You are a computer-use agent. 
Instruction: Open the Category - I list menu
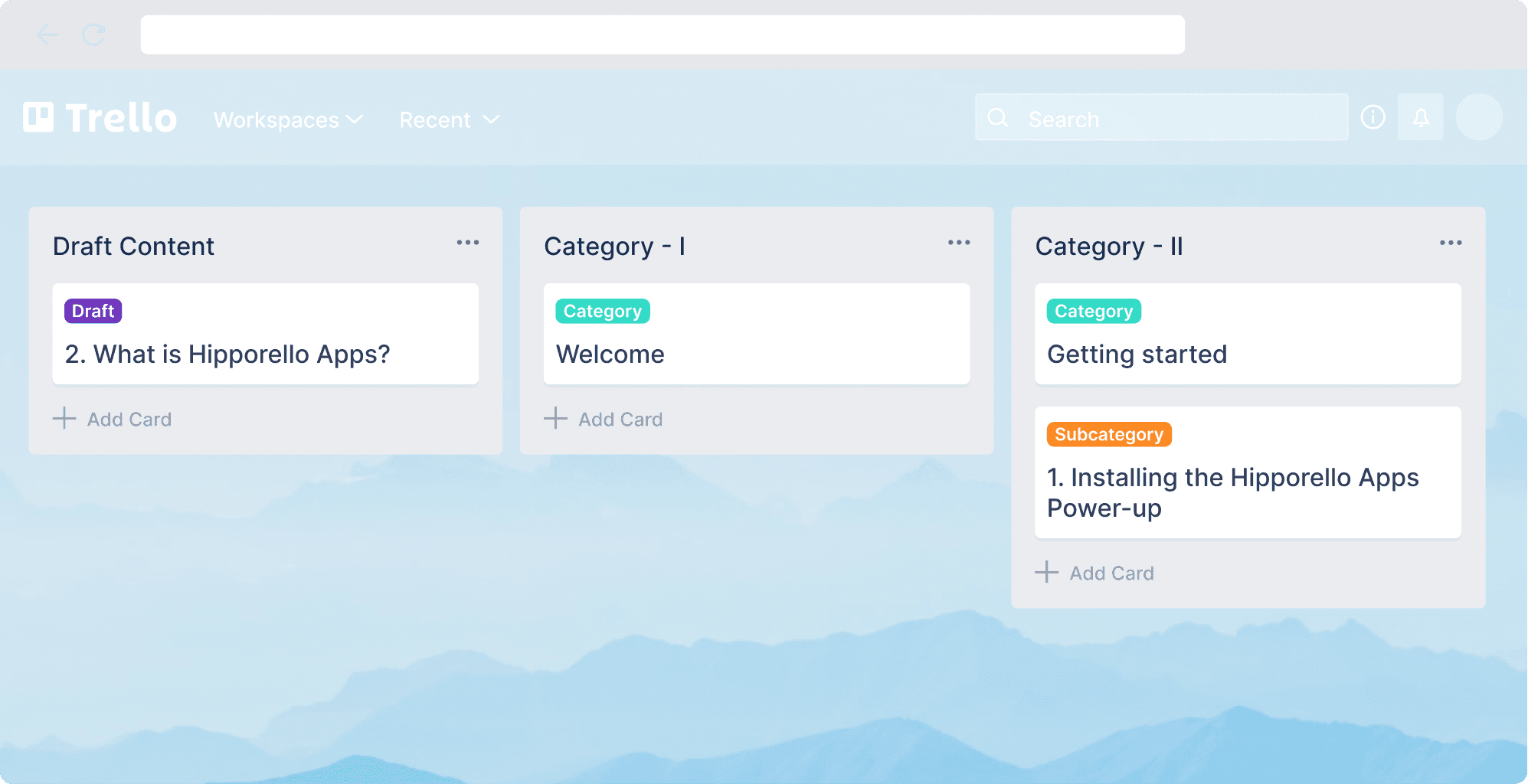click(x=958, y=242)
